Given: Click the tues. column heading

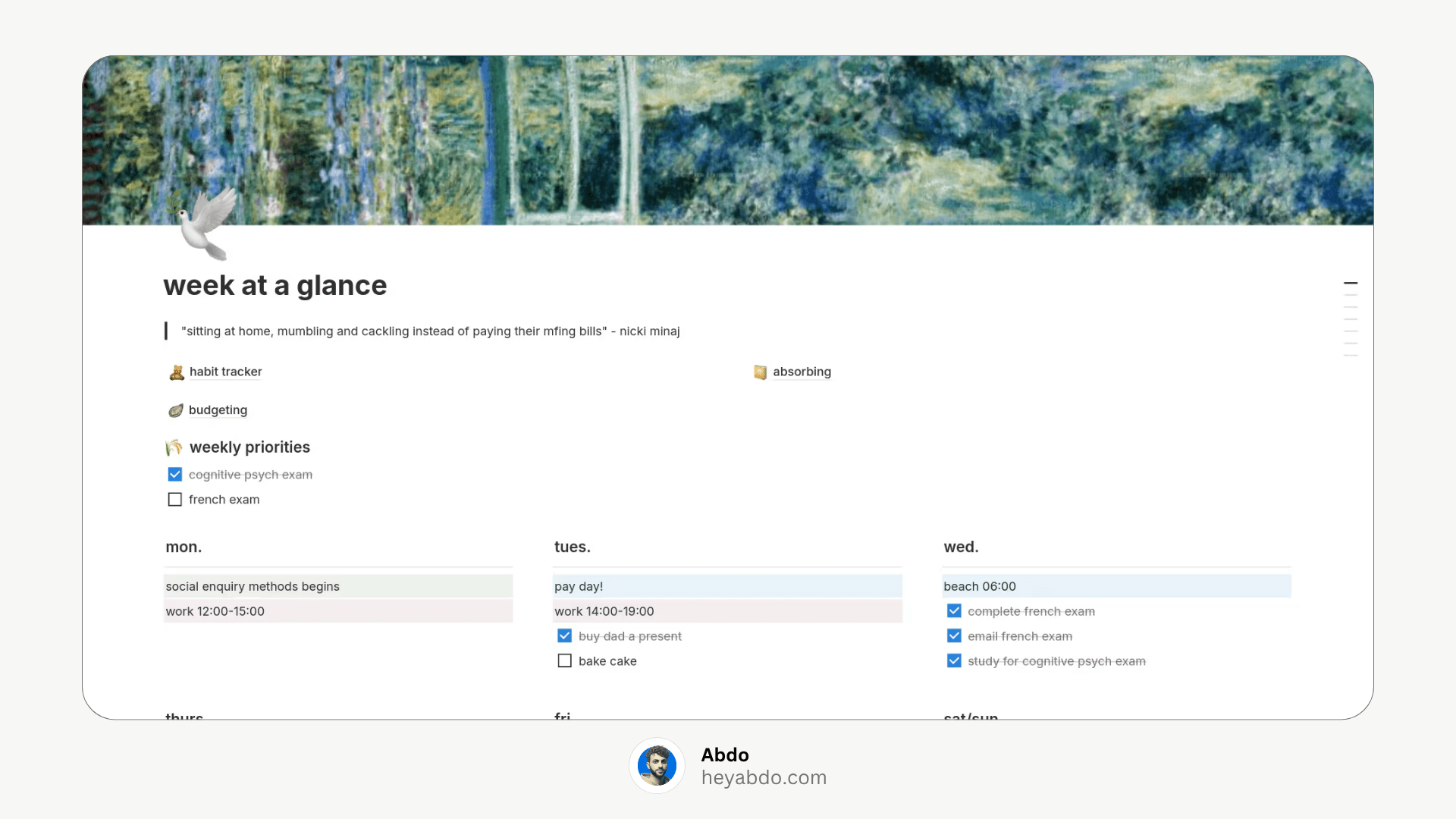Looking at the screenshot, I should coord(573,548).
